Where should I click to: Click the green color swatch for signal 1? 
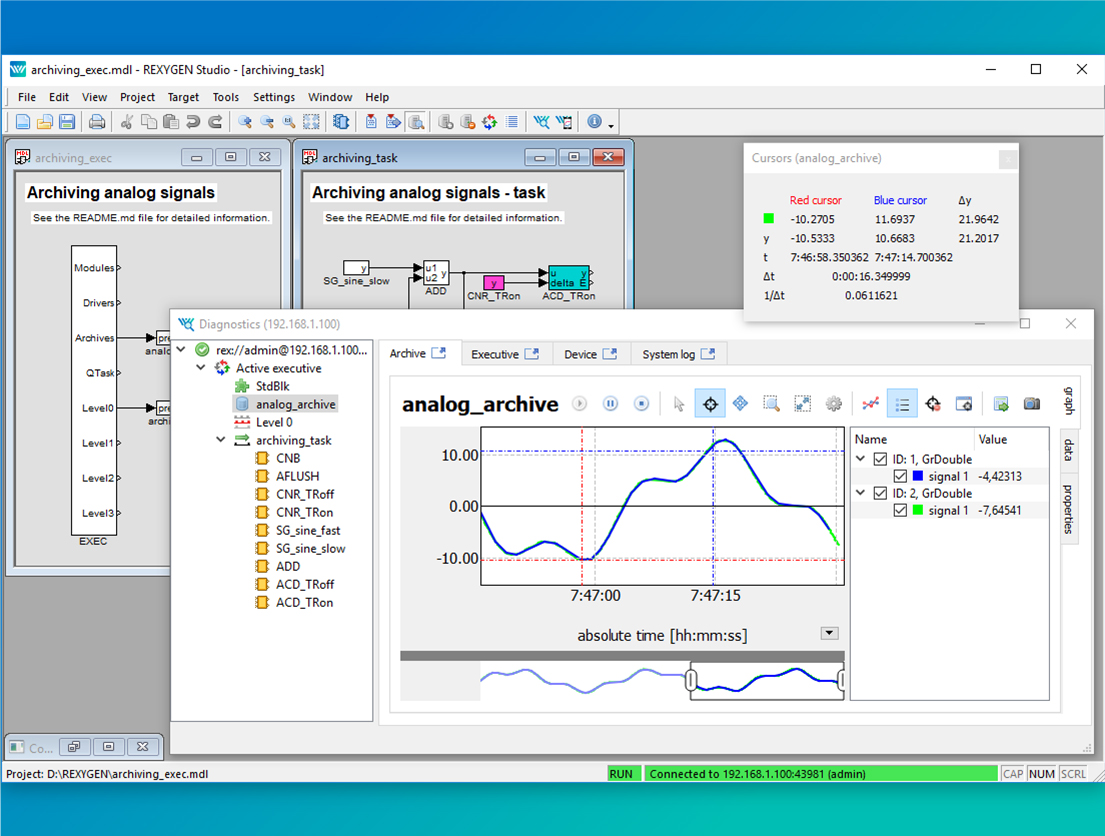(918, 510)
